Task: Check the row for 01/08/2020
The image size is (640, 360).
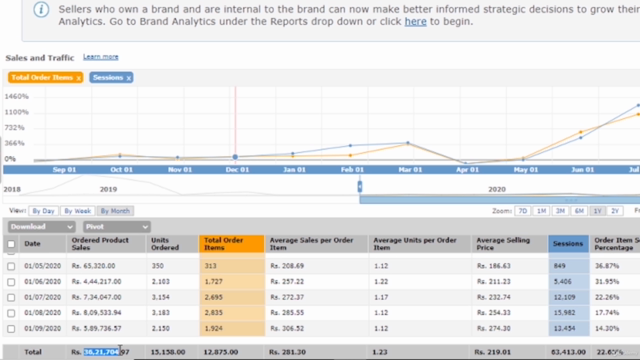Action: [x=11, y=313]
